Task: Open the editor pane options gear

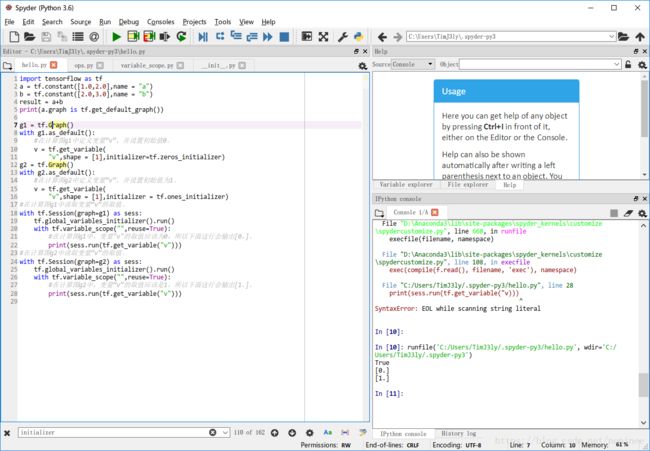Action: point(362,66)
